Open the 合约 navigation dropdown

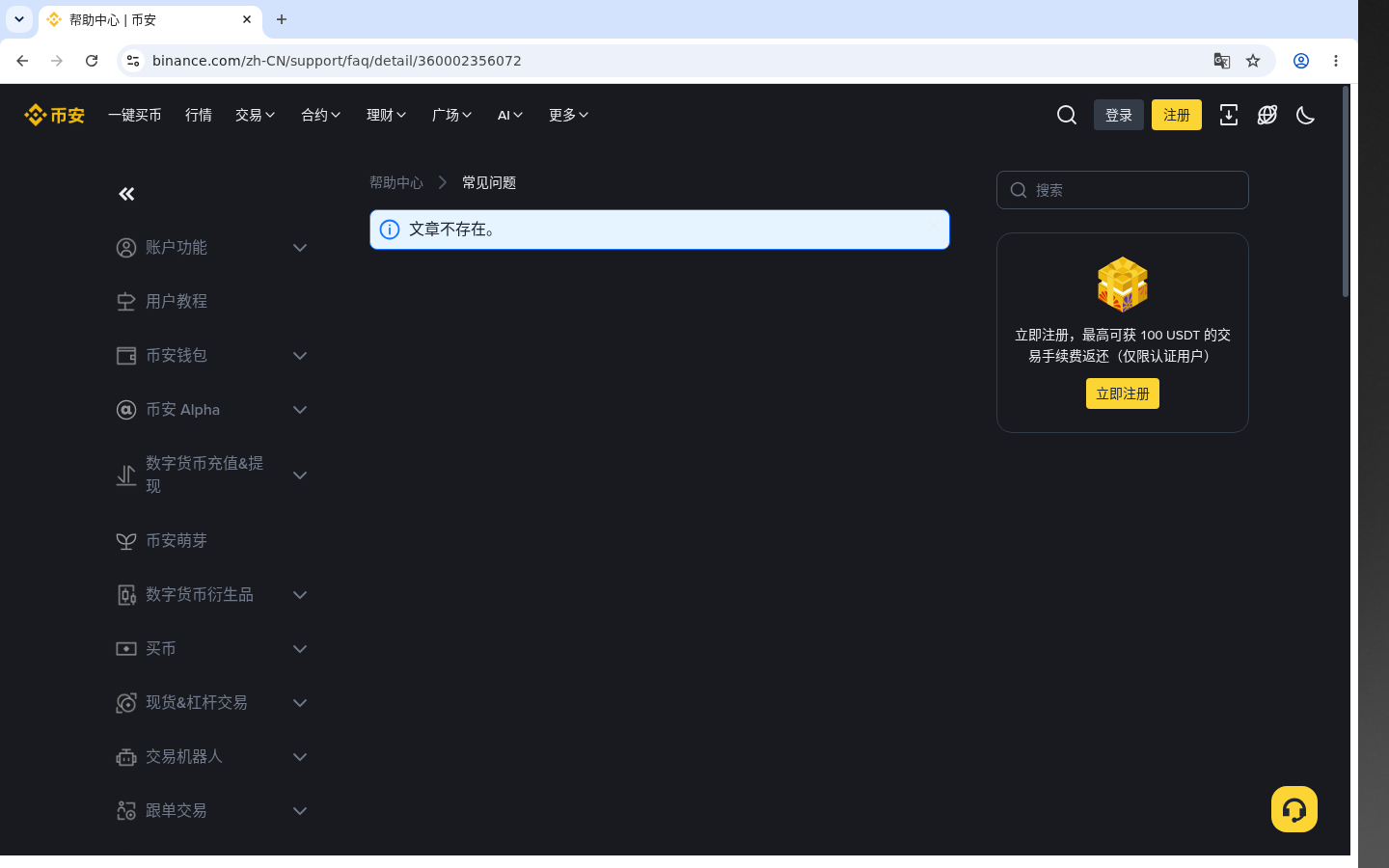click(321, 115)
